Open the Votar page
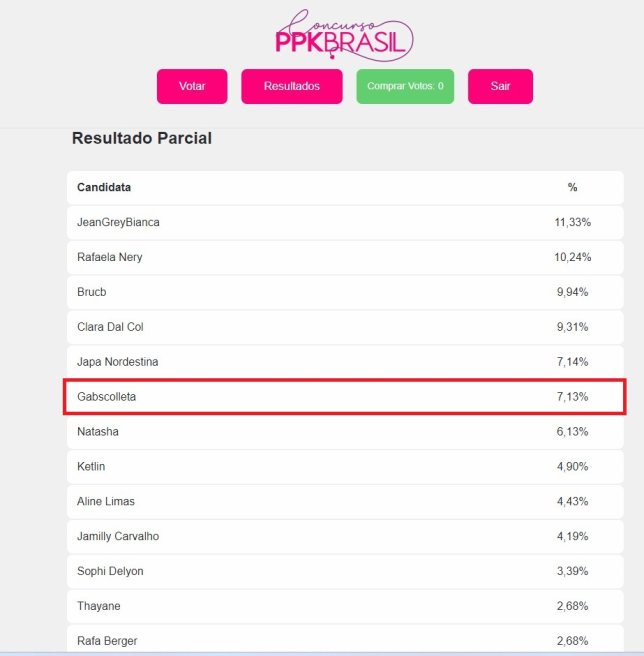The width and height of the screenshot is (644, 656). tap(192, 86)
